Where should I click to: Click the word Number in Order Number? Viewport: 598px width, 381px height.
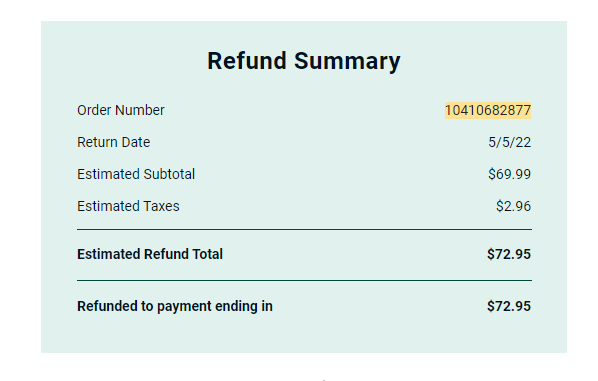(140, 110)
